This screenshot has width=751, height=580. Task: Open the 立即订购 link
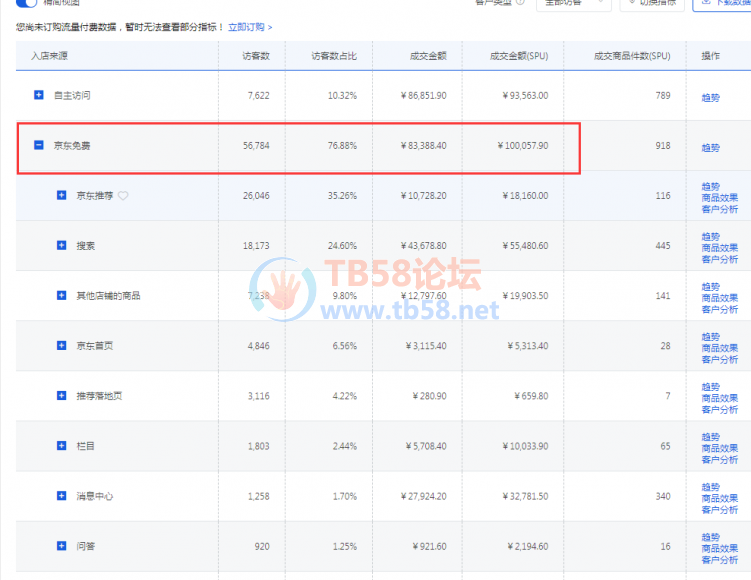[x=250, y=27]
